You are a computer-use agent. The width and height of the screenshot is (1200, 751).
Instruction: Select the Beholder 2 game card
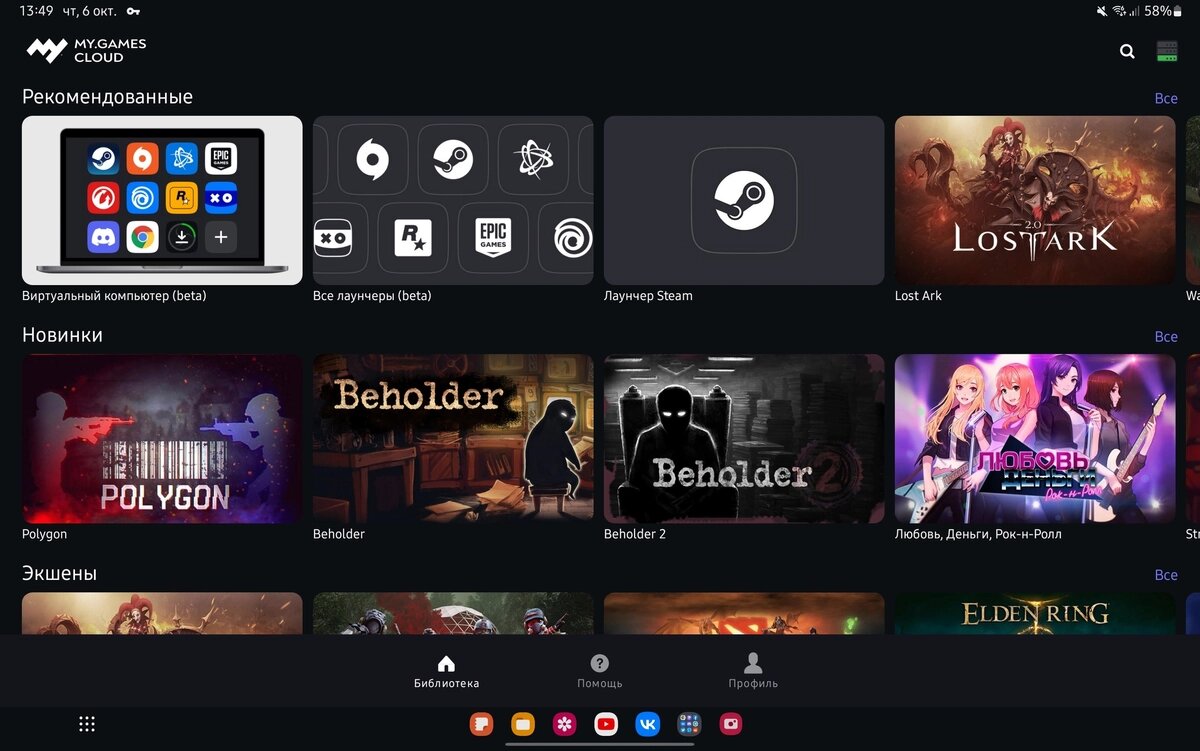(x=744, y=438)
